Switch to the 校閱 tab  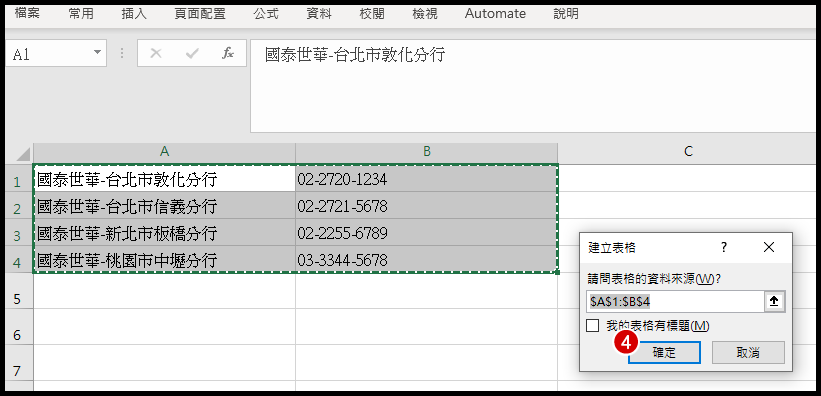pyautogui.click(x=372, y=14)
